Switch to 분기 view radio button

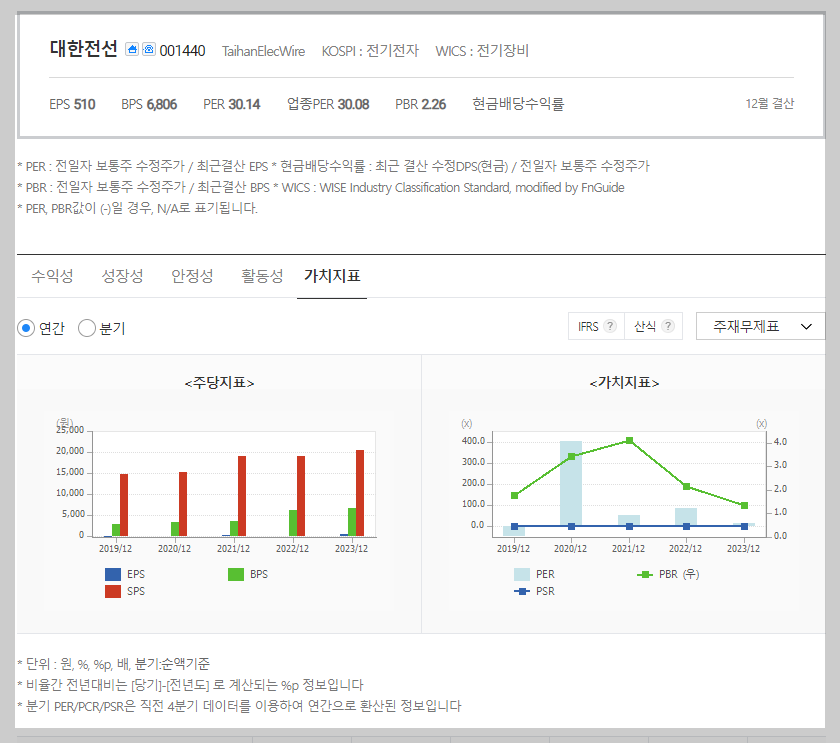click(87, 327)
